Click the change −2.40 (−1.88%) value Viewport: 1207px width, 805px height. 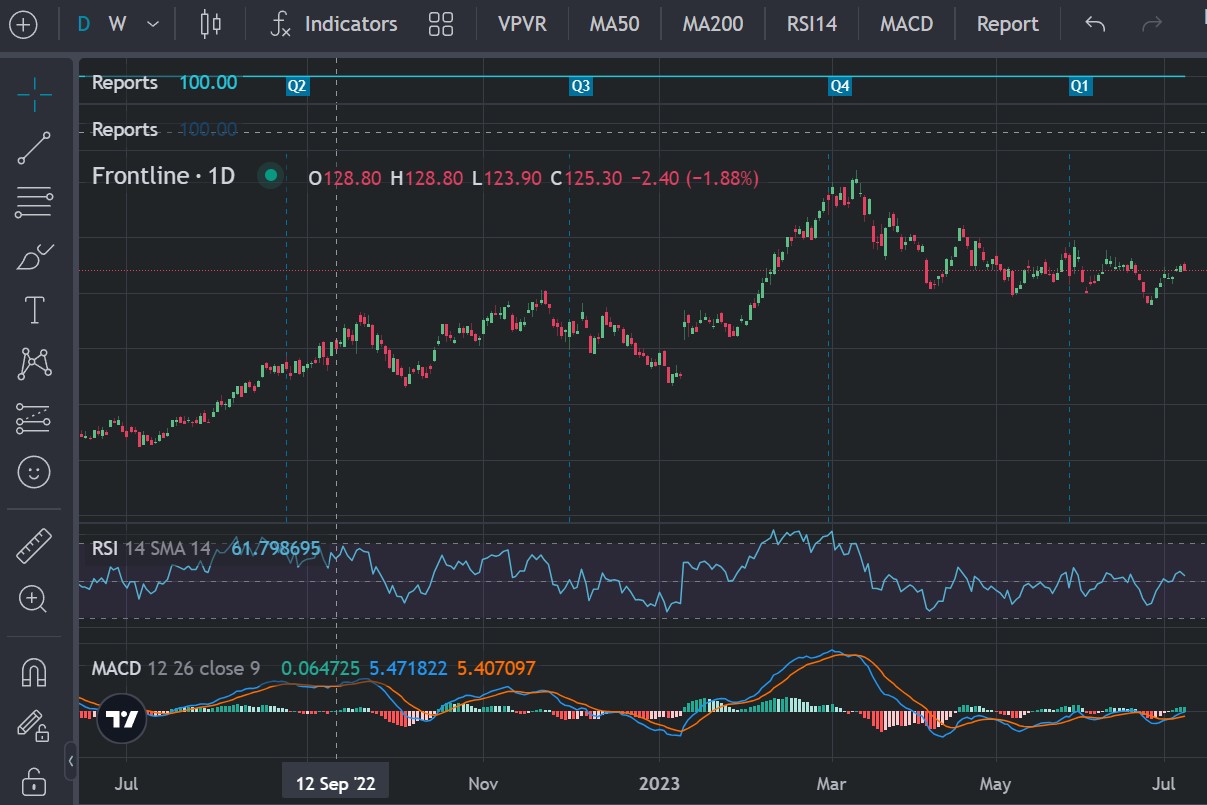[695, 178]
